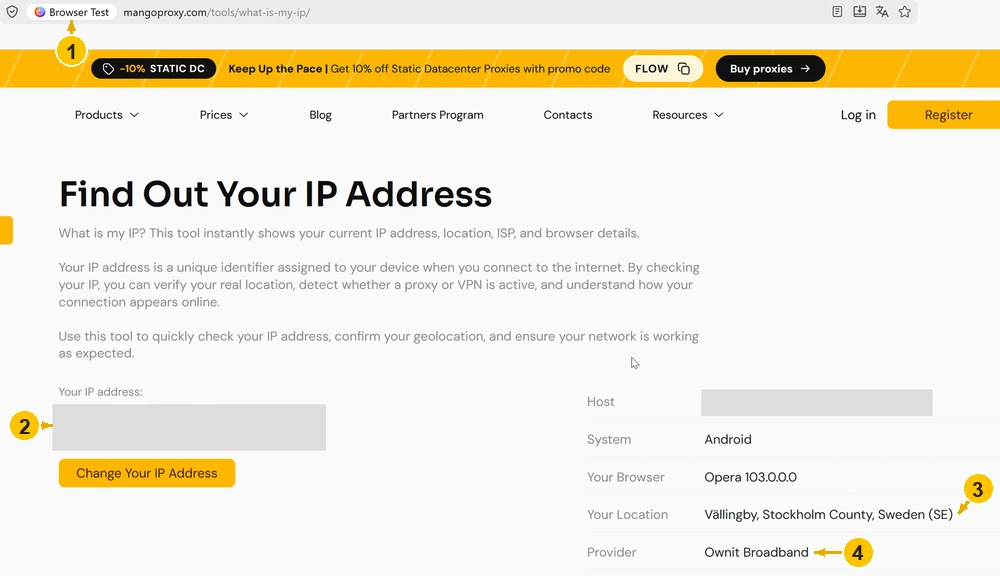Click the address bar URL

[217, 12]
